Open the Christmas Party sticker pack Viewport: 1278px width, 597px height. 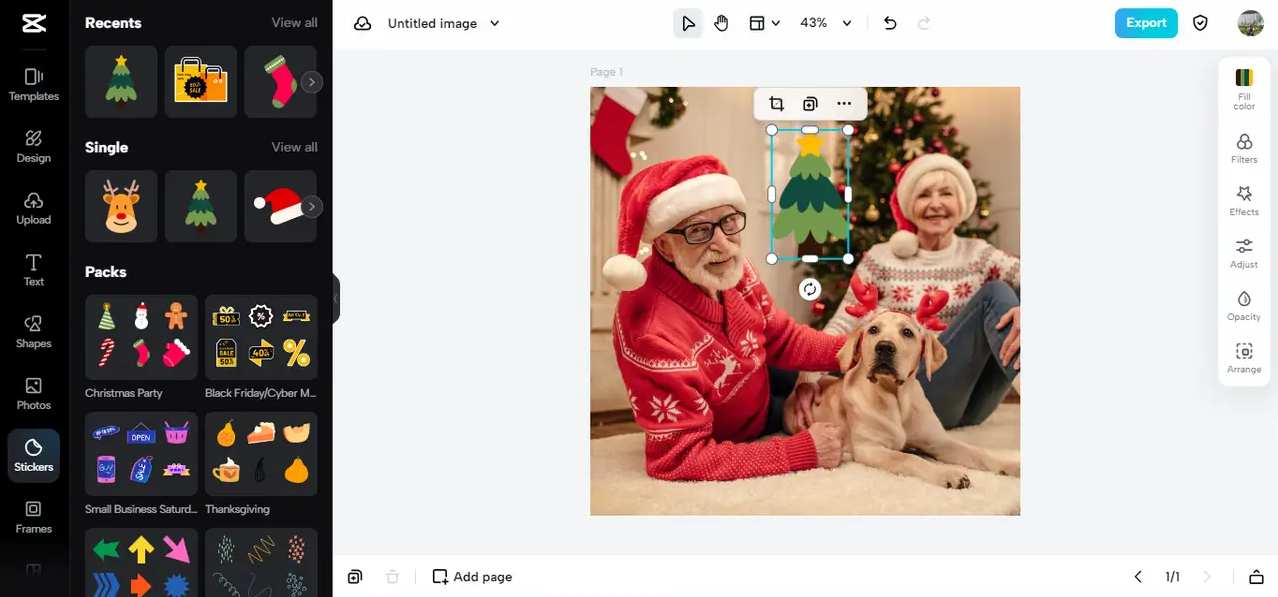(x=141, y=337)
